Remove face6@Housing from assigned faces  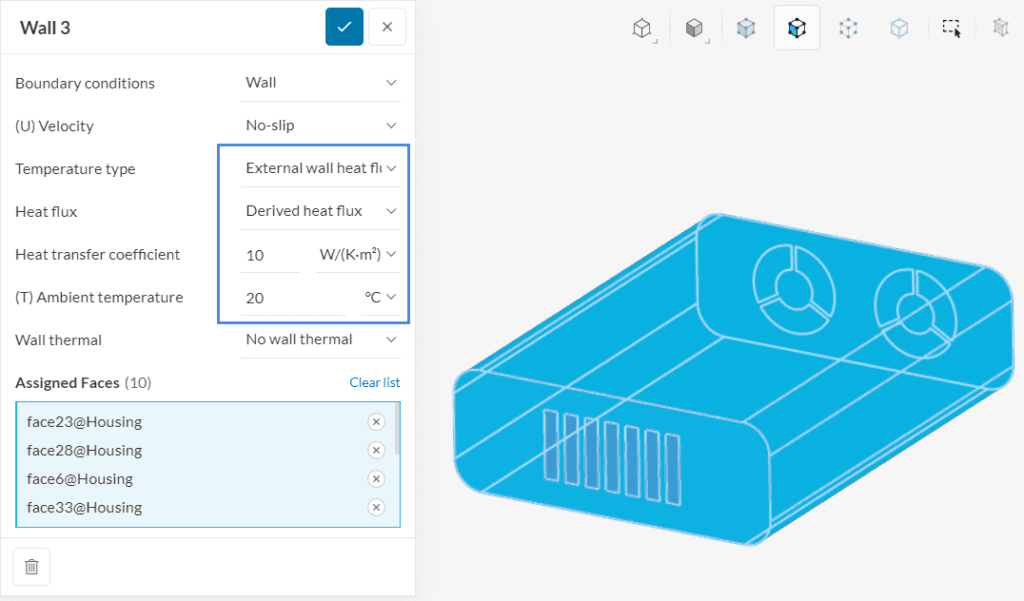click(x=376, y=479)
